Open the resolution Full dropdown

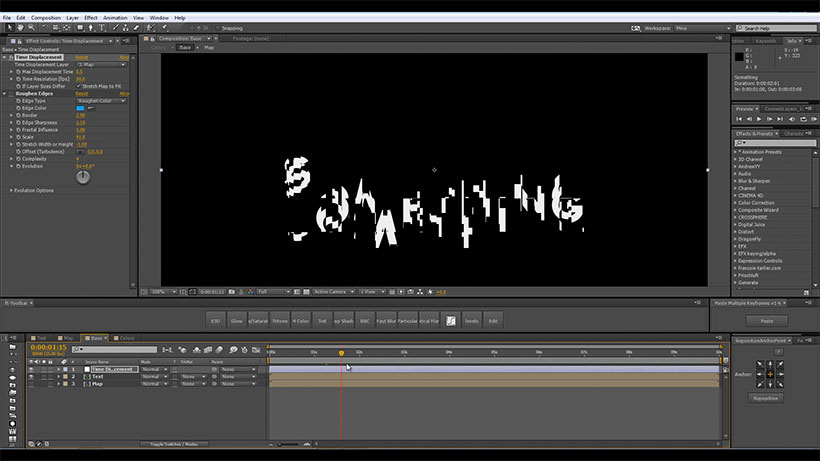[274, 292]
